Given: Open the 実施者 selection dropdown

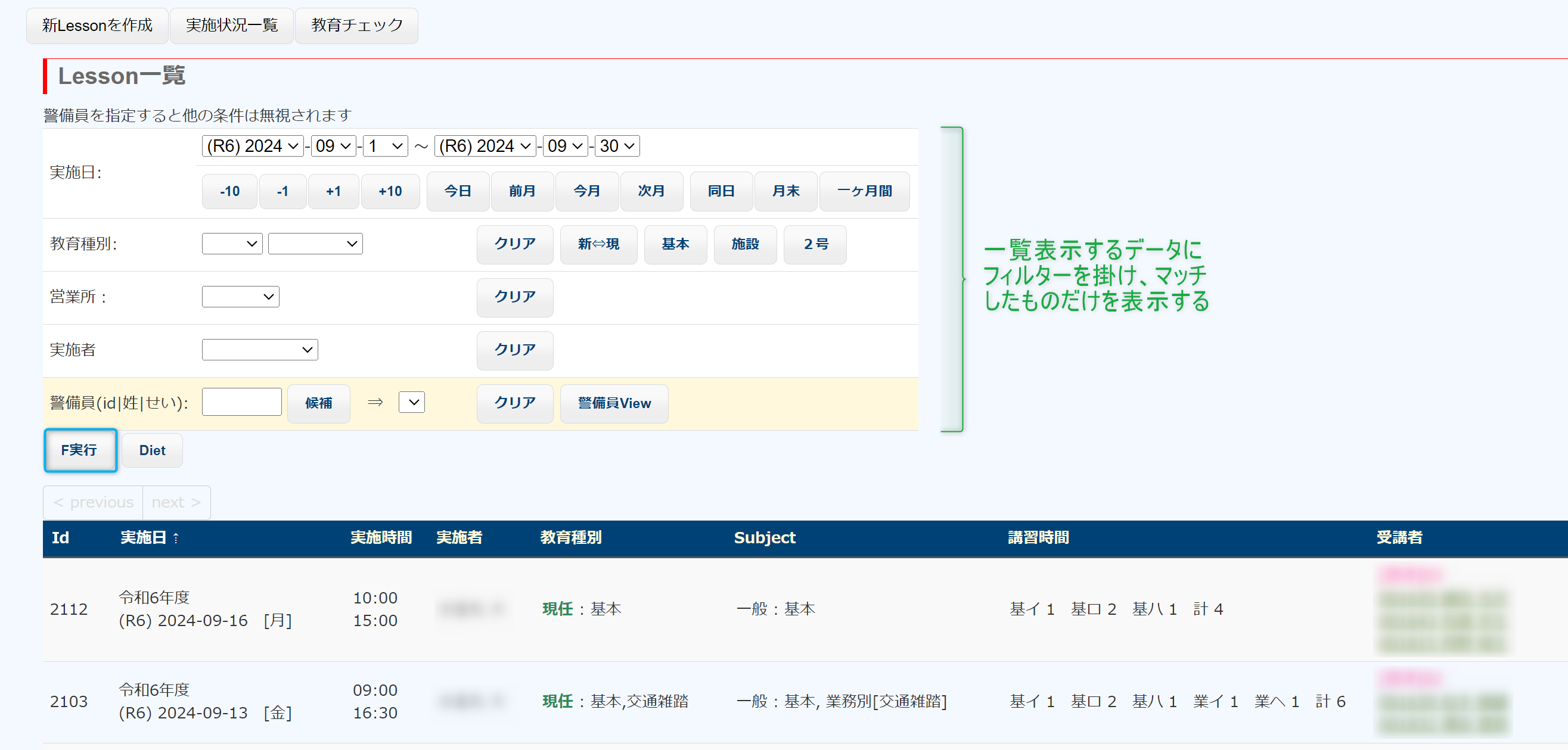Looking at the screenshot, I should tap(259, 350).
